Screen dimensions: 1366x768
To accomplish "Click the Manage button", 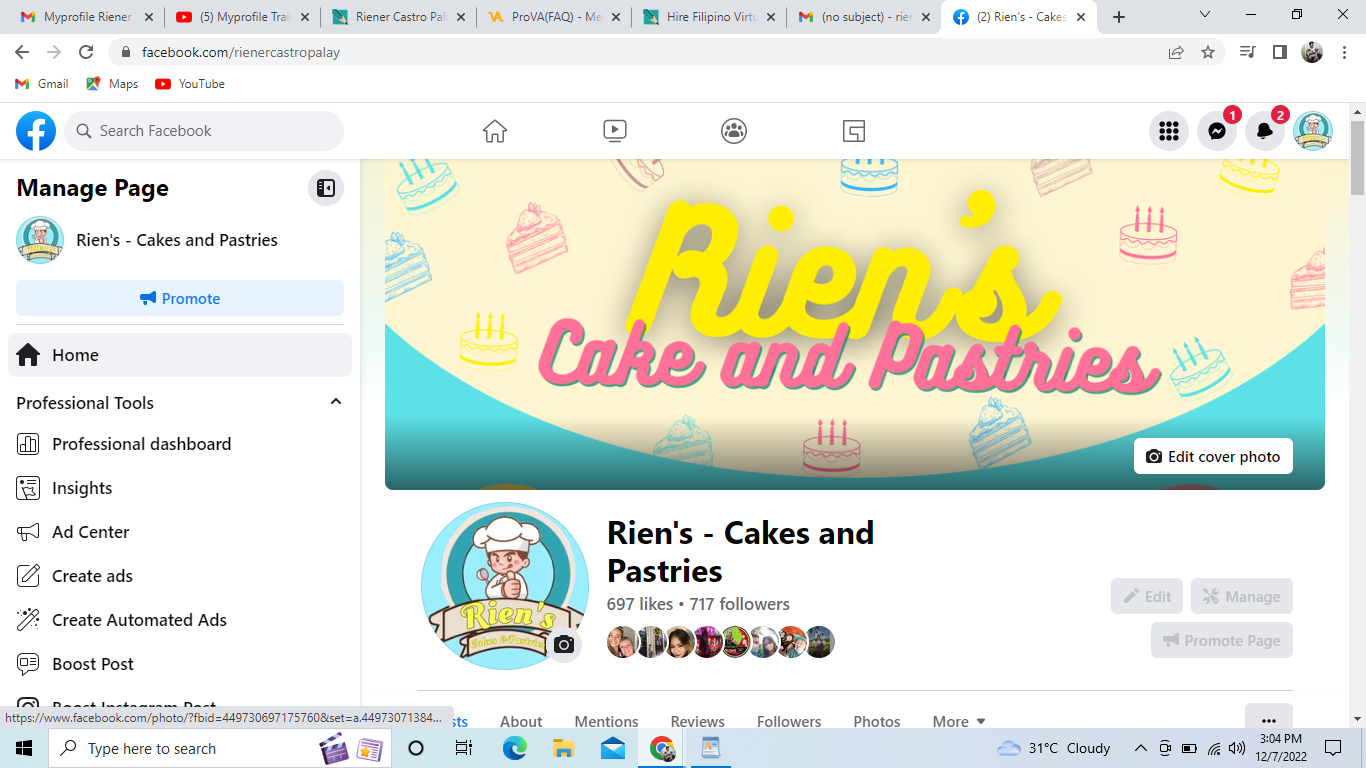I will 1242,596.
